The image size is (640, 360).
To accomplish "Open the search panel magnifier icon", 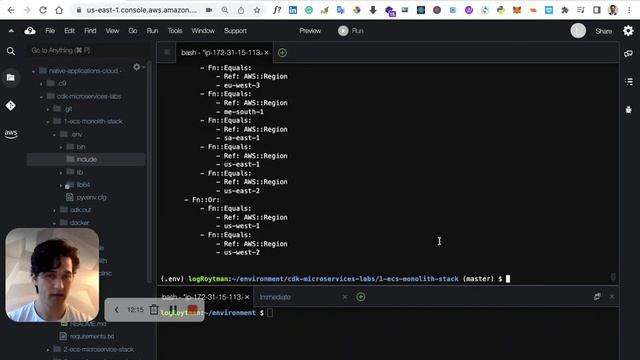I will tap(11, 51).
